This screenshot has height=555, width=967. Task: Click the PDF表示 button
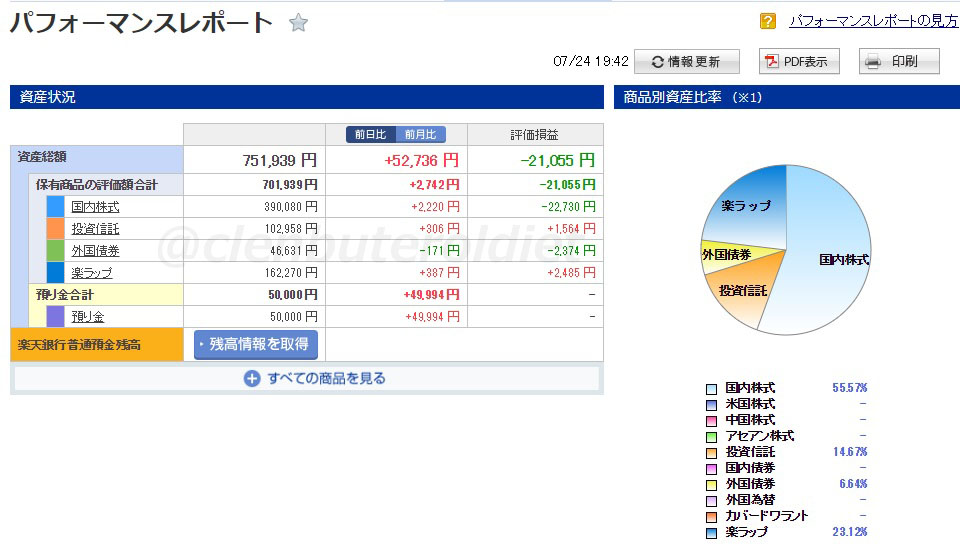pyautogui.click(x=799, y=62)
